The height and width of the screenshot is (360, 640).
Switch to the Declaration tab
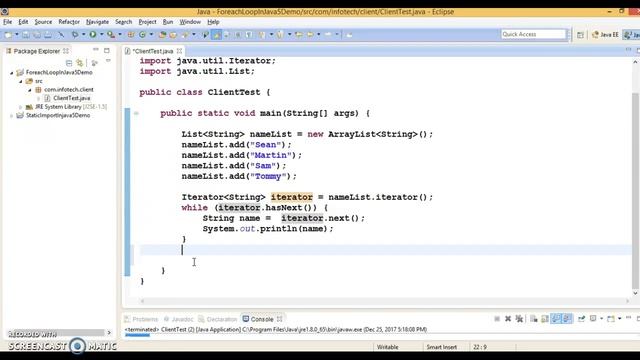(x=218, y=319)
